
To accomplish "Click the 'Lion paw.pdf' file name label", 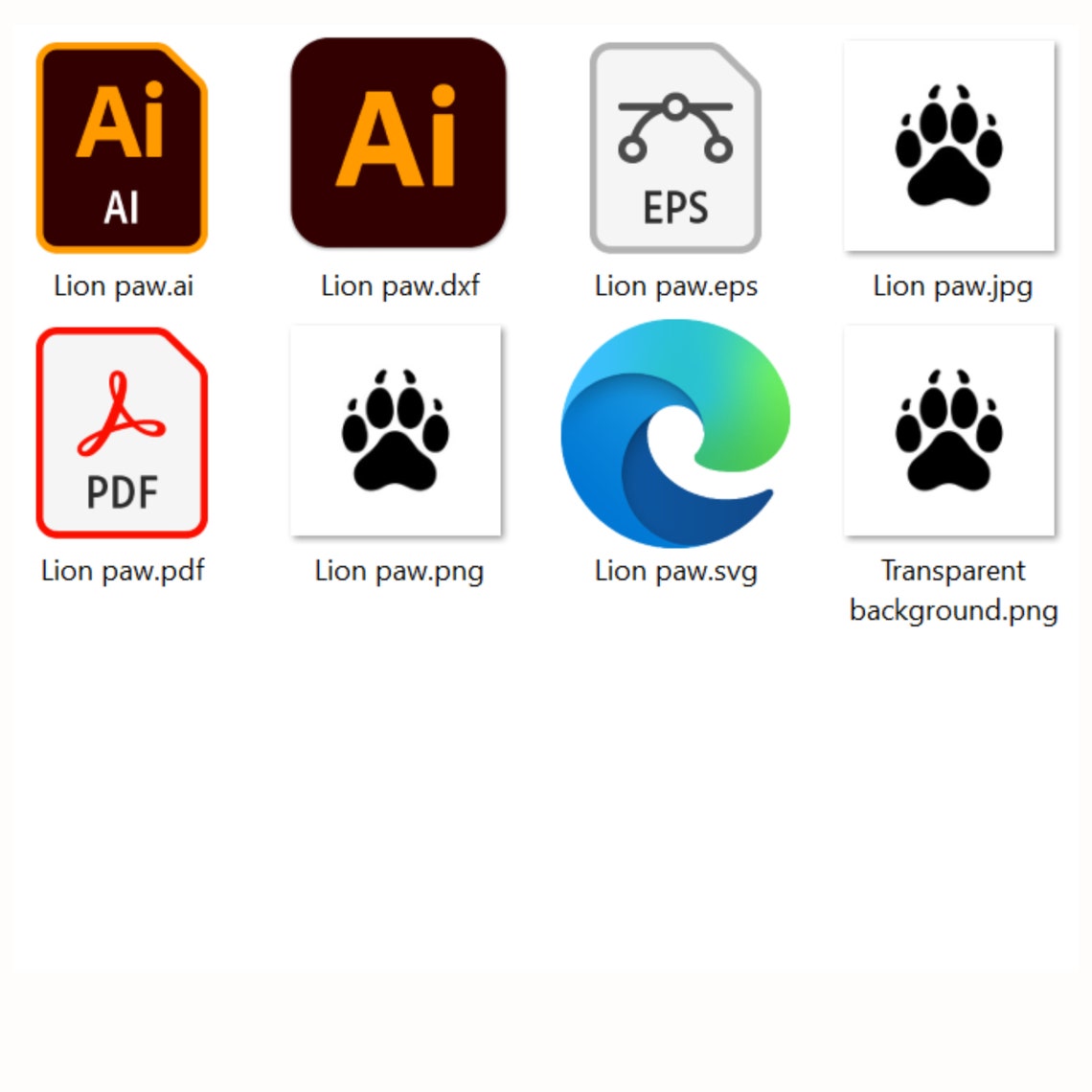I will point(123,571).
